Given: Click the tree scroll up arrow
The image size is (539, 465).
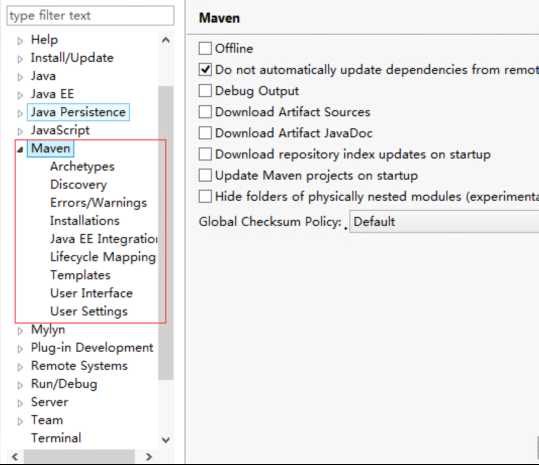Looking at the screenshot, I should 166,41.
